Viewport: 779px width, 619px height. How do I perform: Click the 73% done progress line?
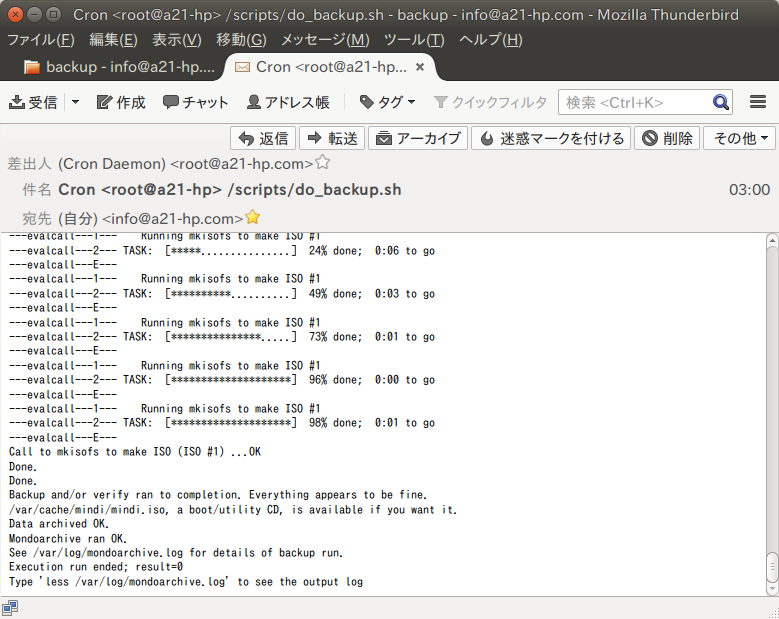pyautogui.click(x=222, y=337)
